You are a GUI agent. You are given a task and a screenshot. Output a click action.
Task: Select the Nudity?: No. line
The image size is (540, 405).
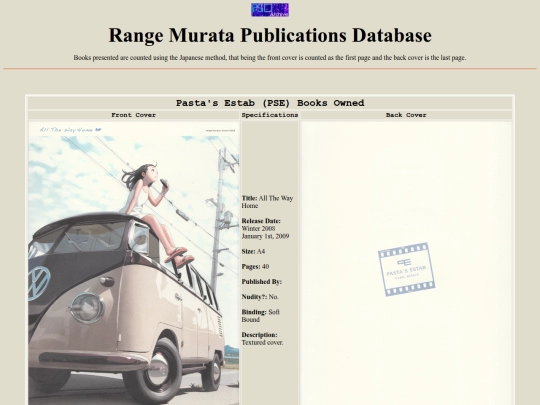(x=260, y=297)
